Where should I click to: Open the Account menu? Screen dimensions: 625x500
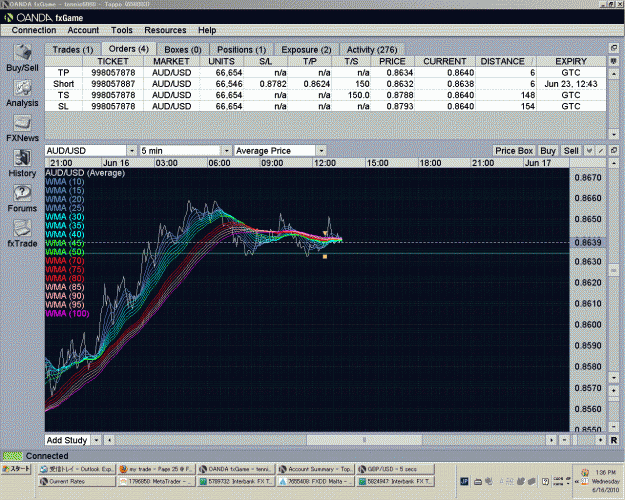point(83,30)
